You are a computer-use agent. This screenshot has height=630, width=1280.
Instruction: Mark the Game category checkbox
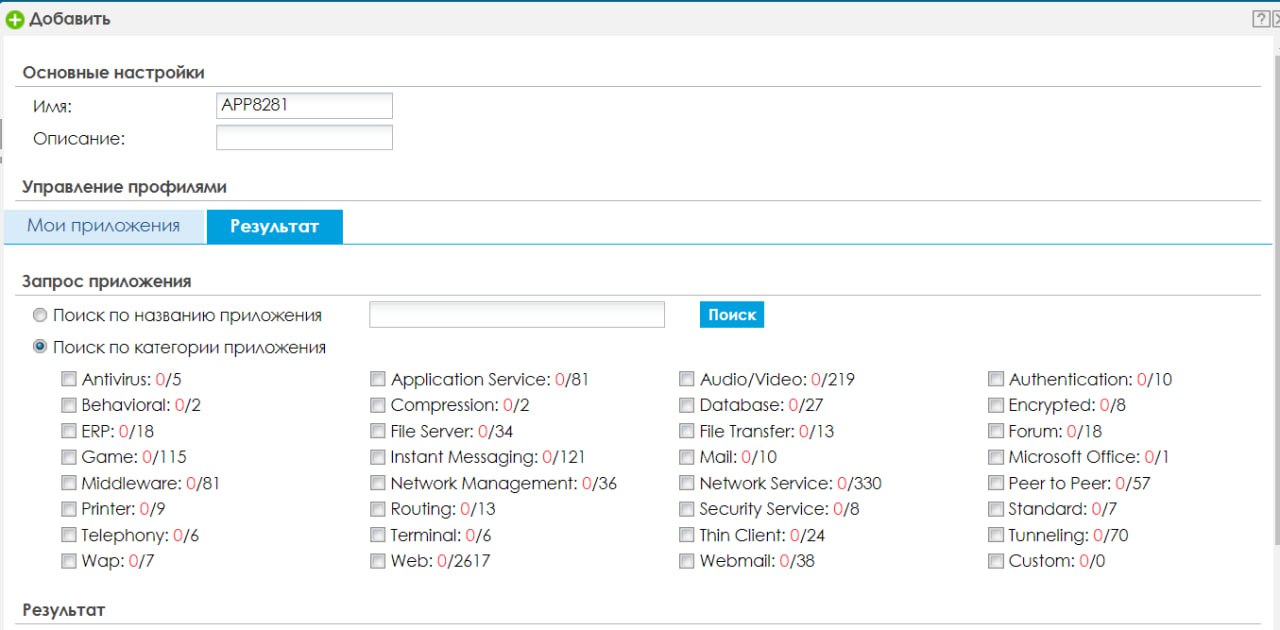[69, 457]
